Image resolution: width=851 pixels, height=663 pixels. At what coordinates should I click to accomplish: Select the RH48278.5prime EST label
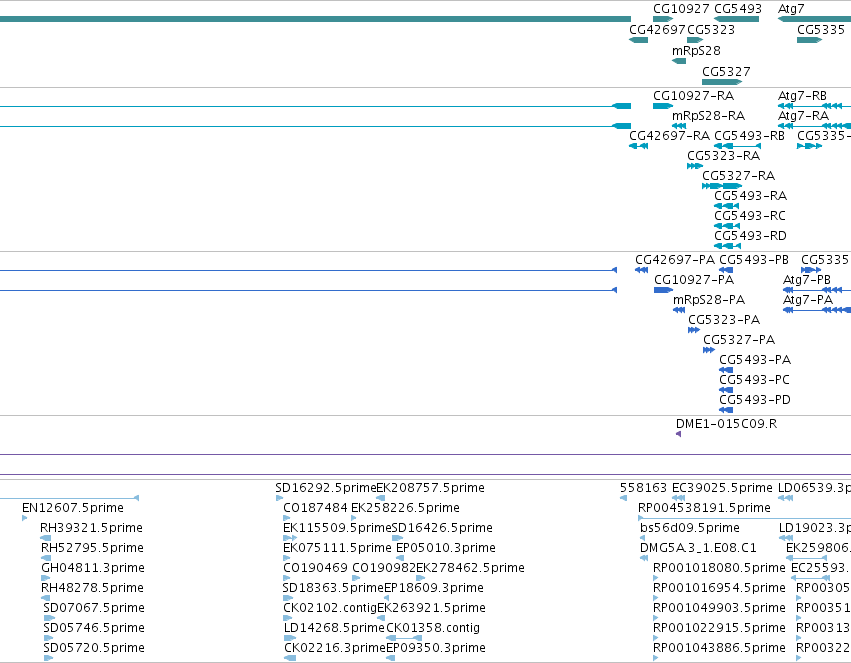pos(92,589)
